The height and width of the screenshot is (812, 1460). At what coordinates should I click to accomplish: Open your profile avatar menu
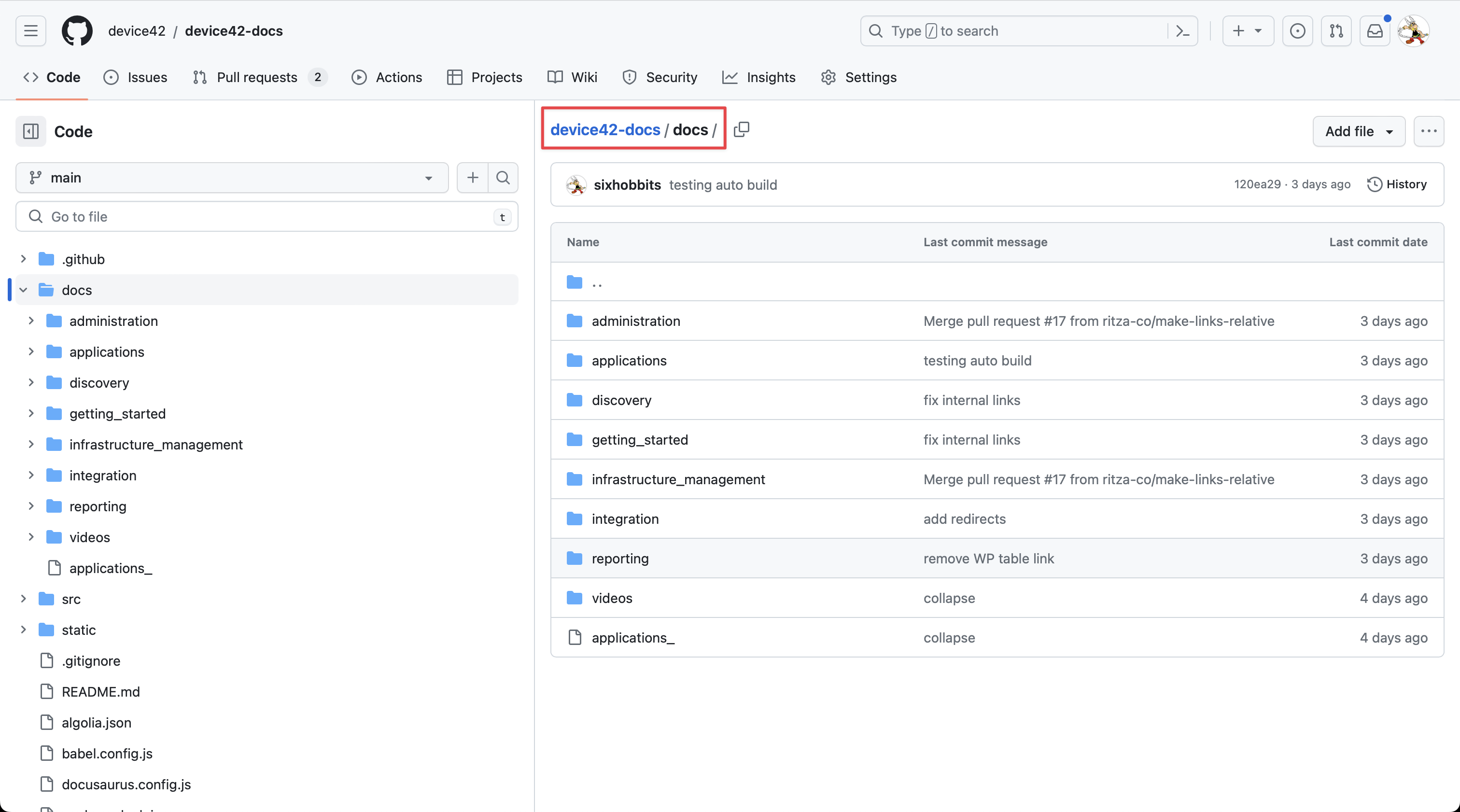pos(1414,30)
